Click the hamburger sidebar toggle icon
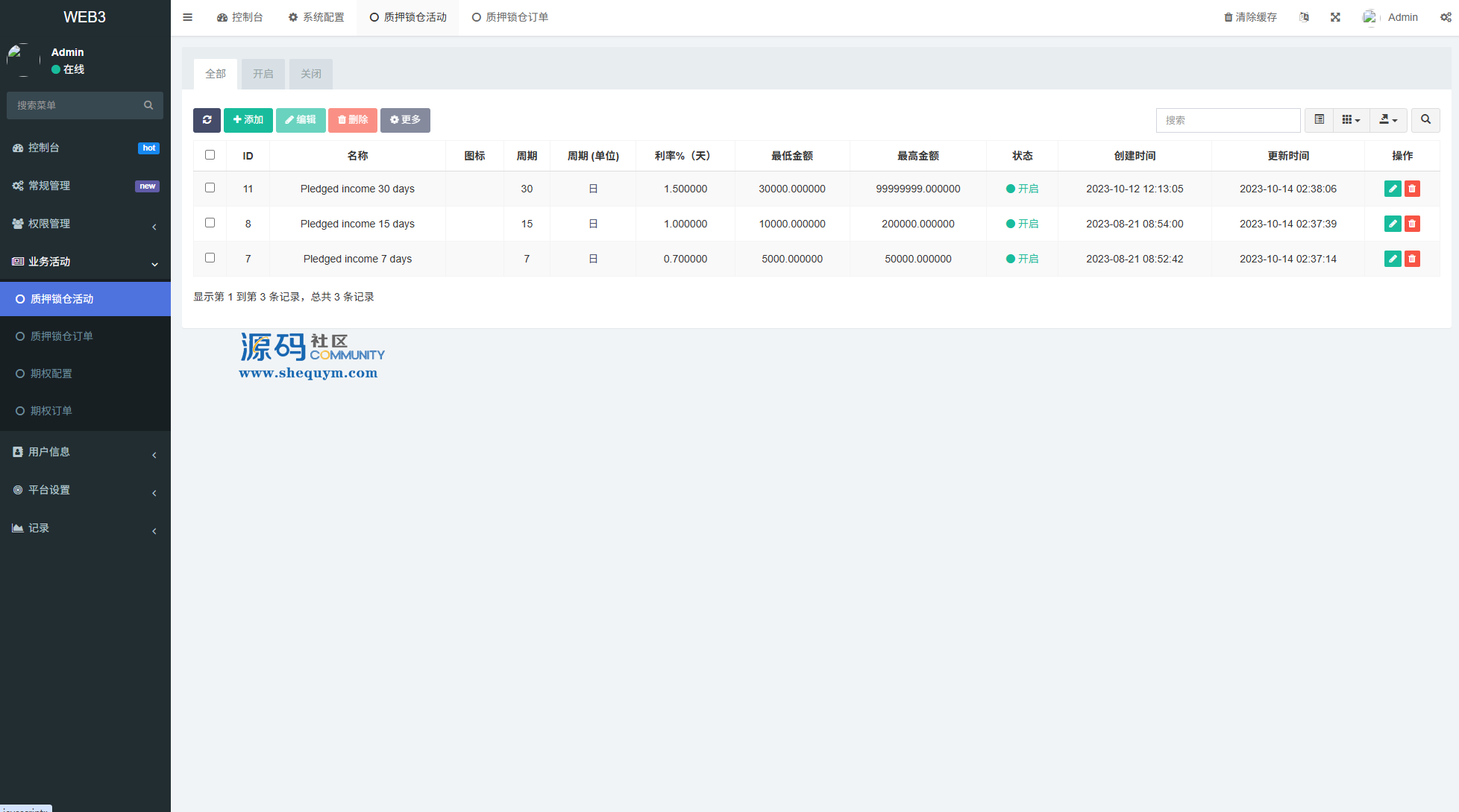The height and width of the screenshot is (812, 1459). point(188,17)
